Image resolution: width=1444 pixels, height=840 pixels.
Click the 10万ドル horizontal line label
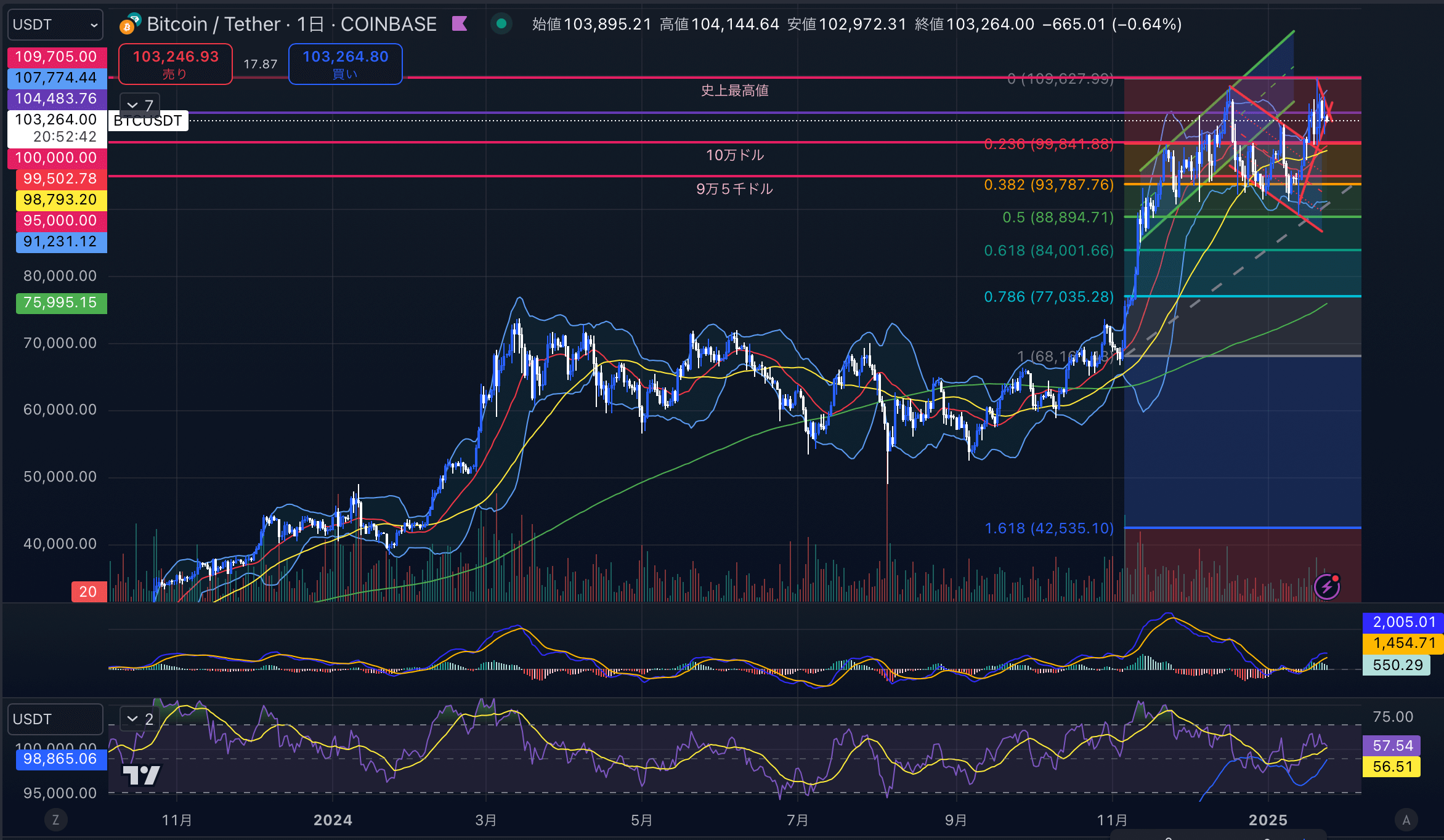coord(734,155)
